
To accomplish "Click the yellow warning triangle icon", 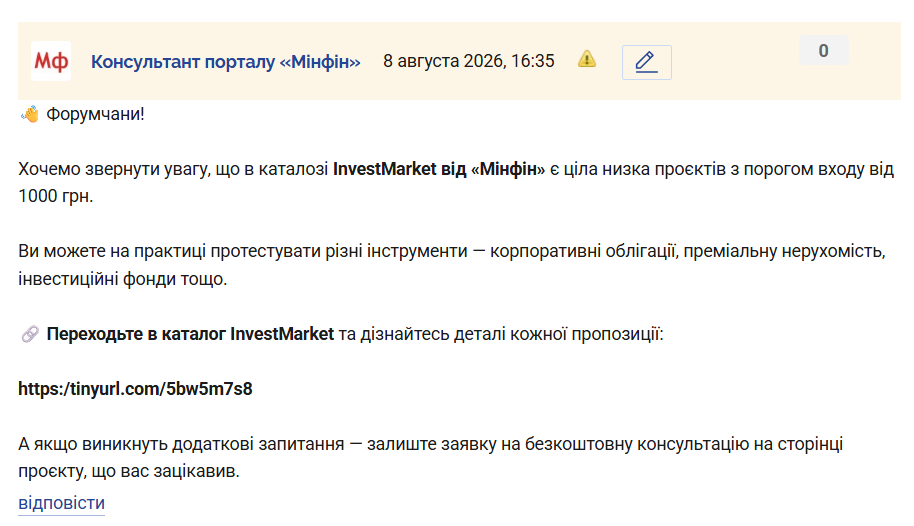I will (x=587, y=59).
